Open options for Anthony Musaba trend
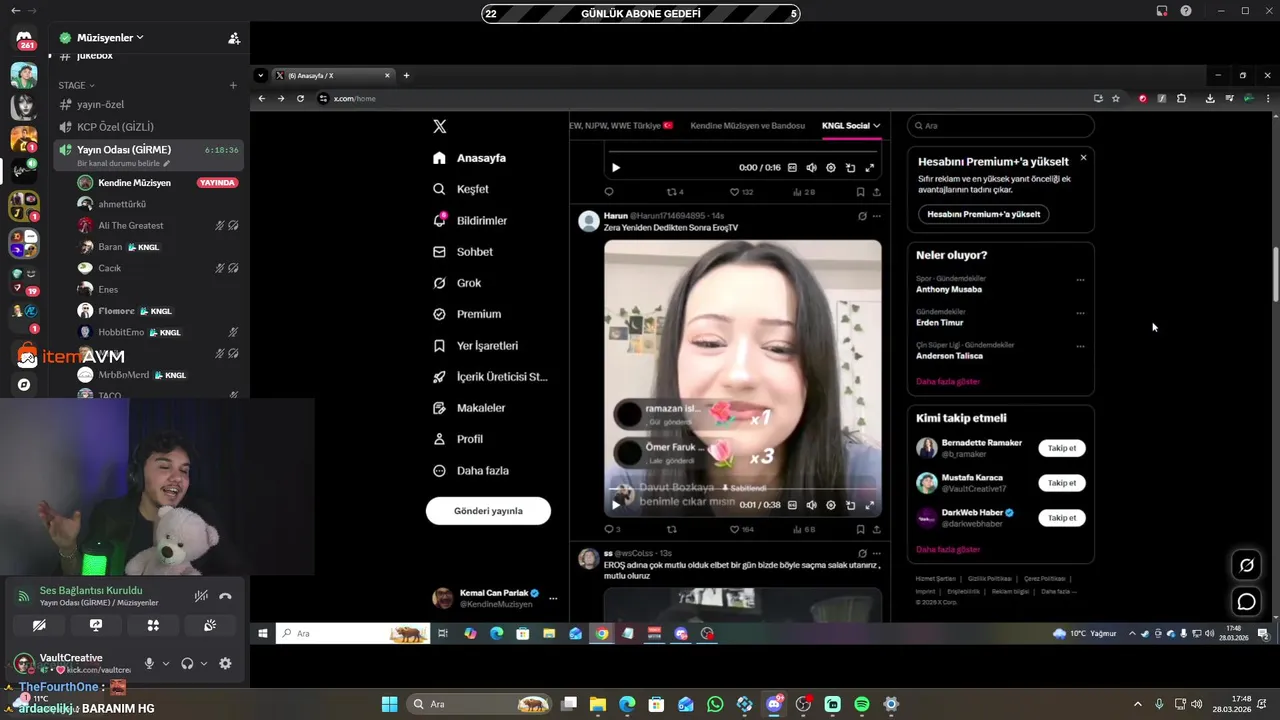The width and height of the screenshot is (1280, 720). click(1080, 280)
